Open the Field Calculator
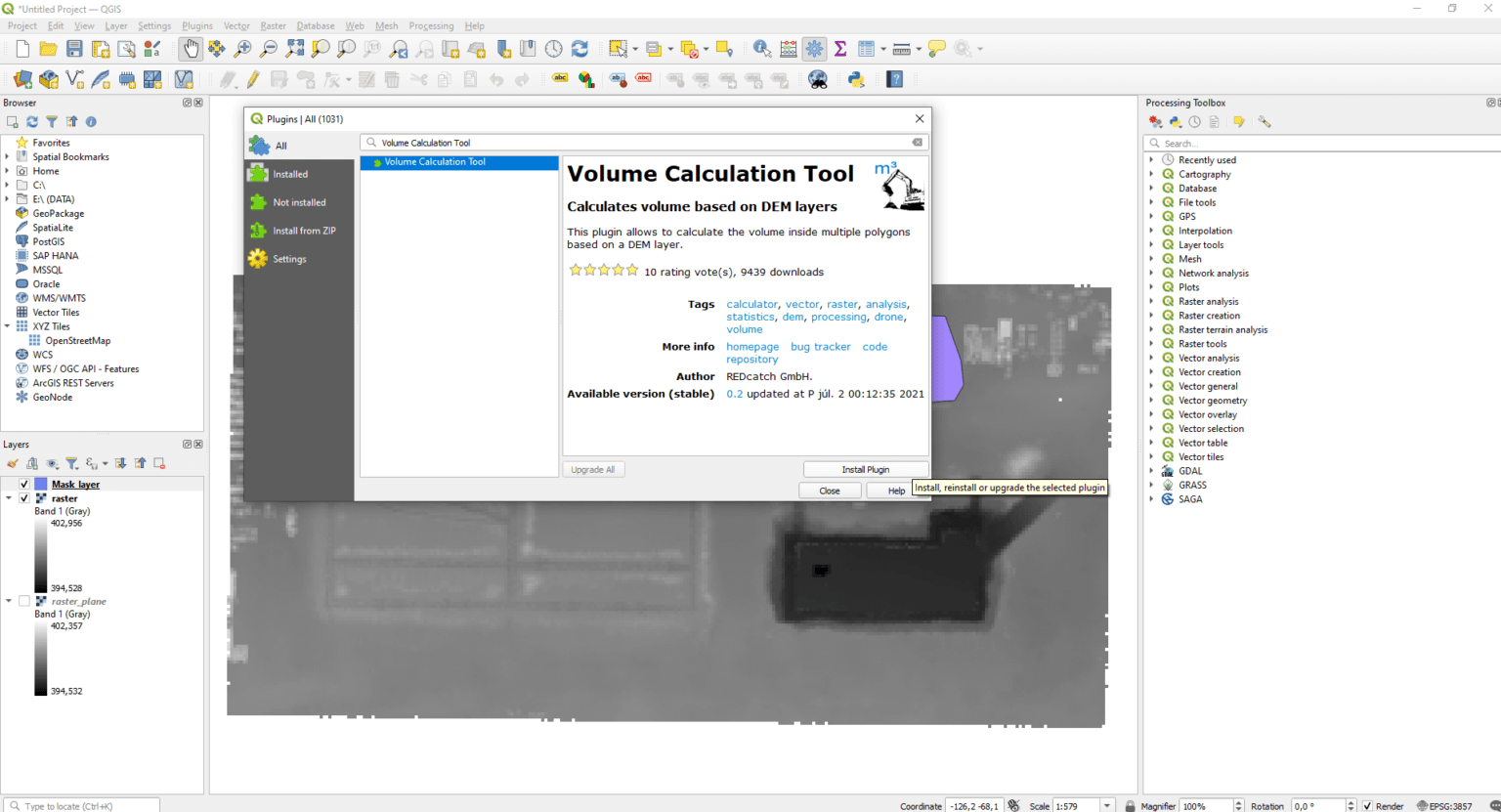This screenshot has height=812, width=1501. 788,48
